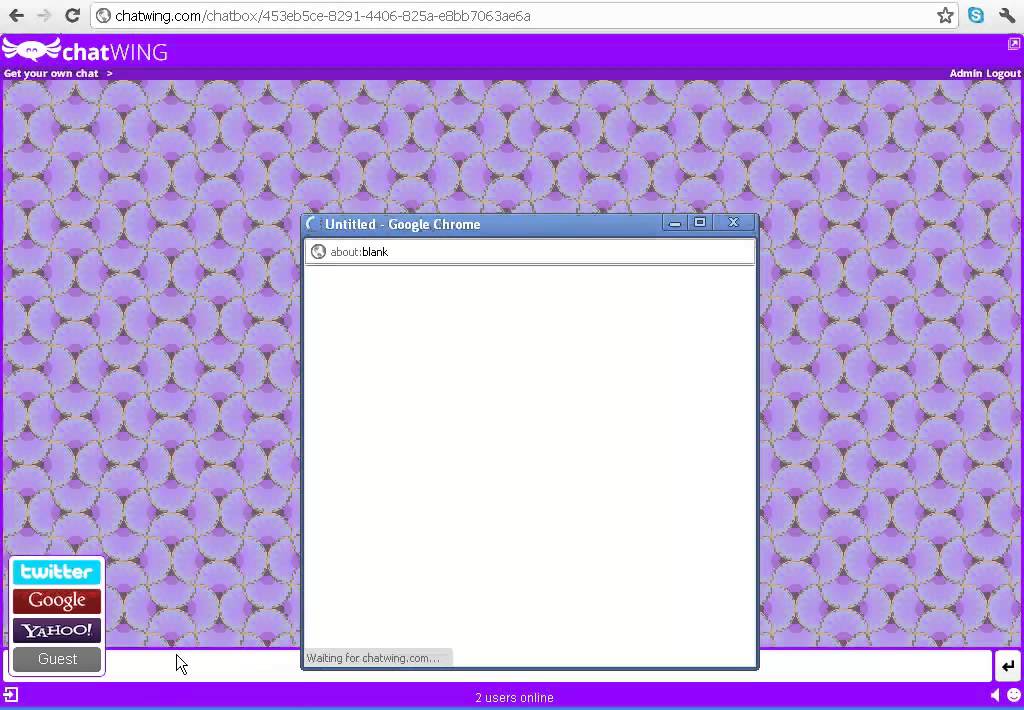Click the 2 users online status text
Viewport: 1024px width, 710px height.
(x=514, y=698)
